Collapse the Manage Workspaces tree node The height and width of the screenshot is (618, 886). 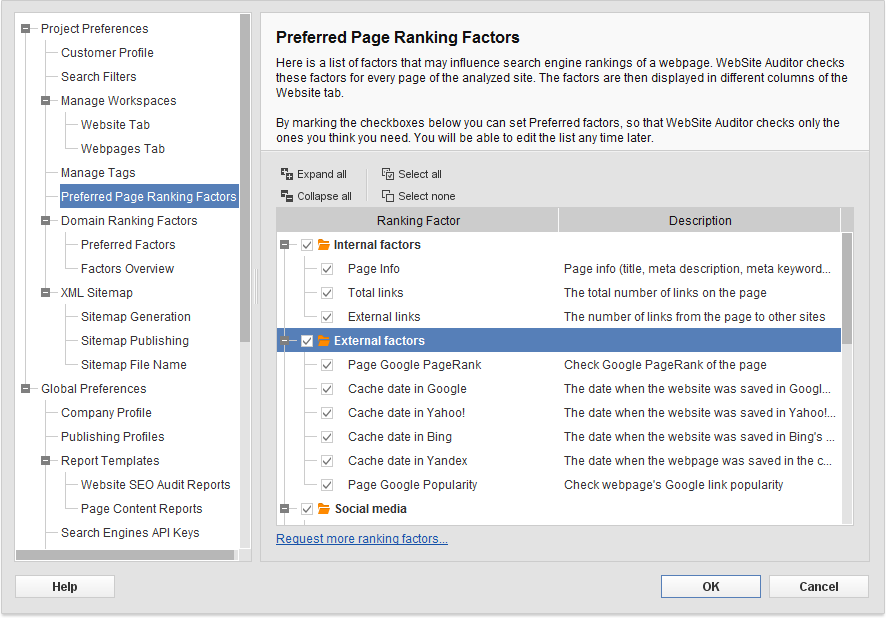[x=46, y=101]
